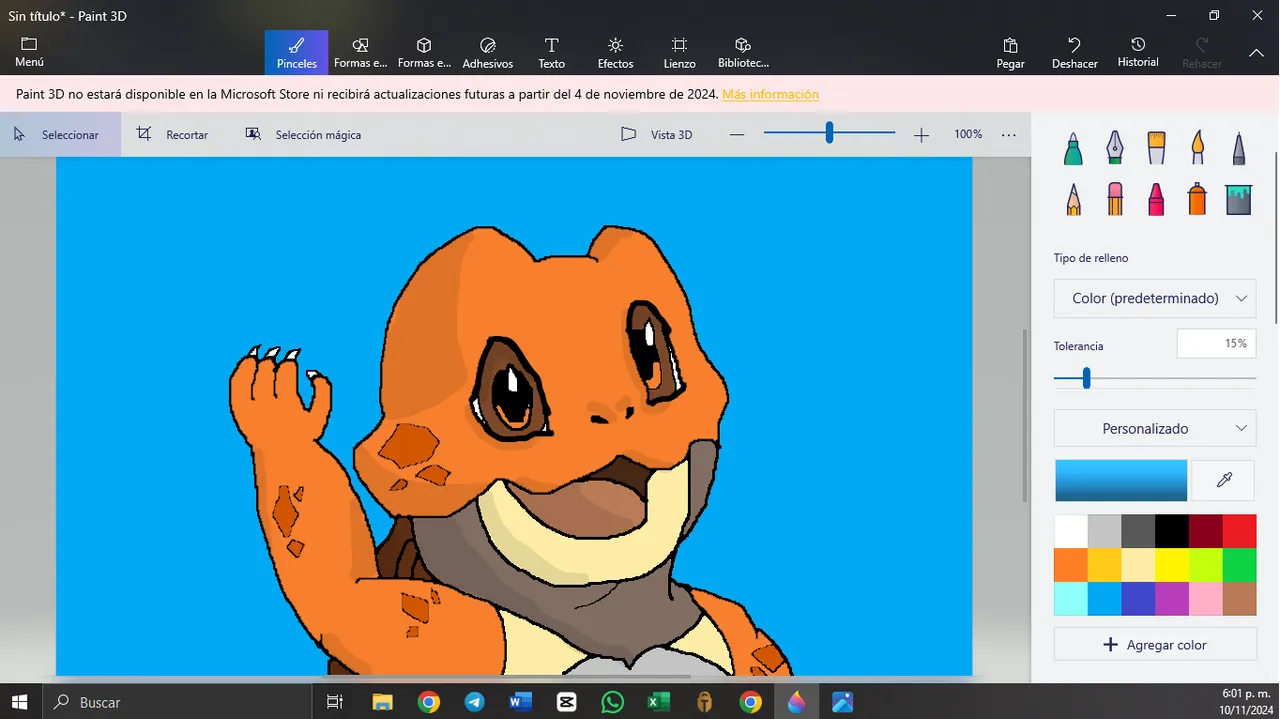Pick the pink color swatch
Screen dimensions: 1280x719
click(x=1206, y=599)
